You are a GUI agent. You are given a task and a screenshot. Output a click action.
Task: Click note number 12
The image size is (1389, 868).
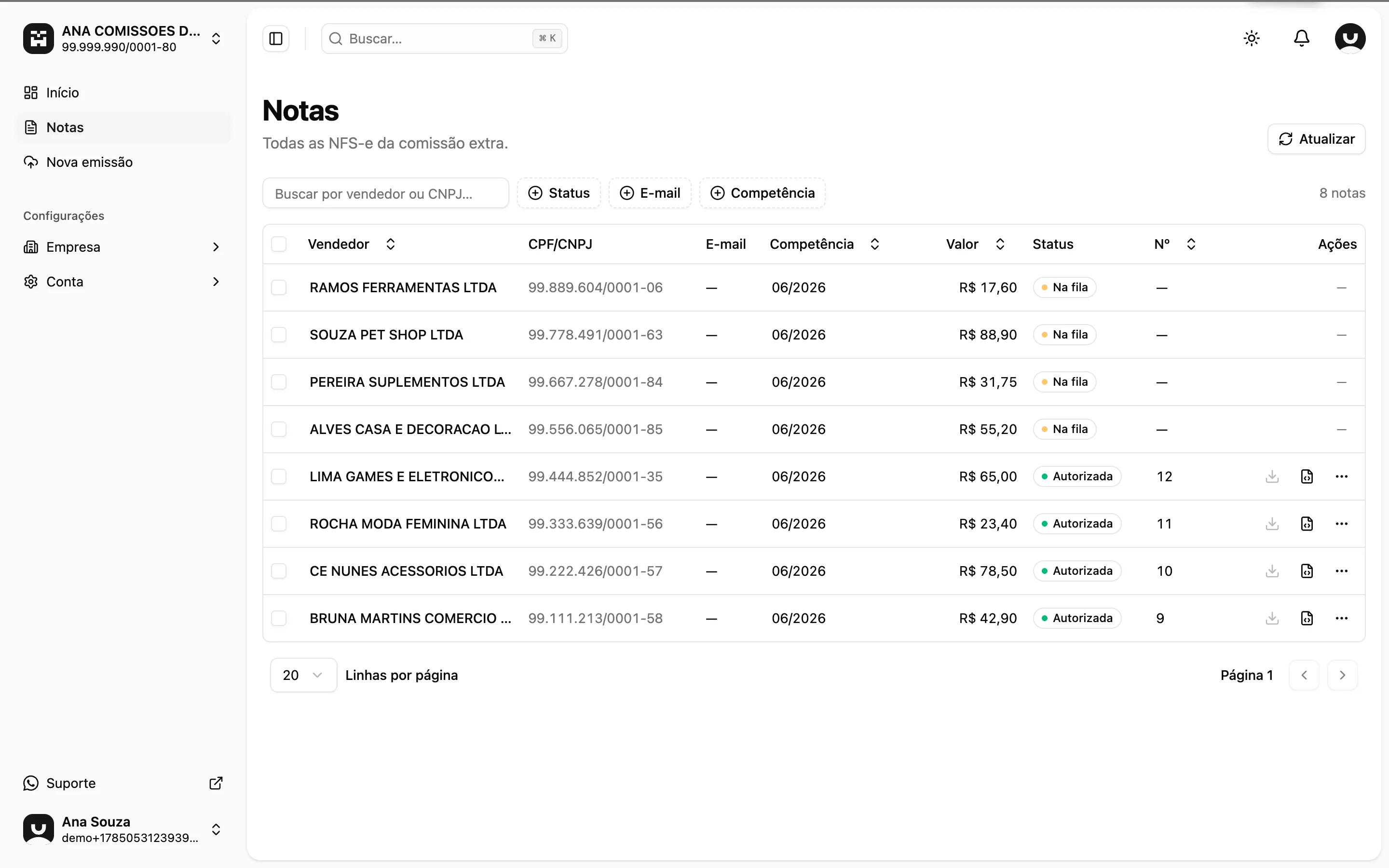1164,476
